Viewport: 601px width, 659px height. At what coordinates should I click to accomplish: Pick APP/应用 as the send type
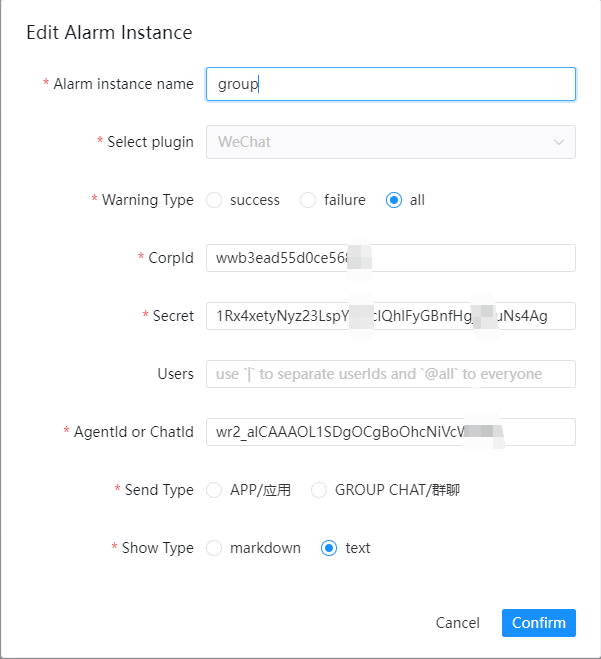click(214, 490)
